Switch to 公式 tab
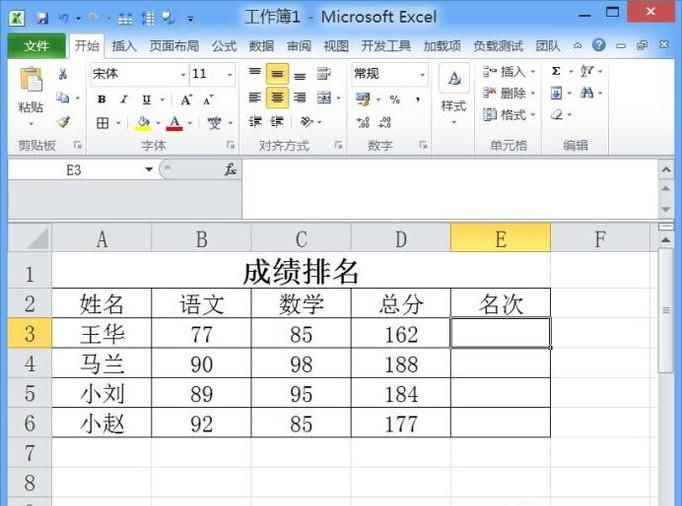 (x=224, y=46)
